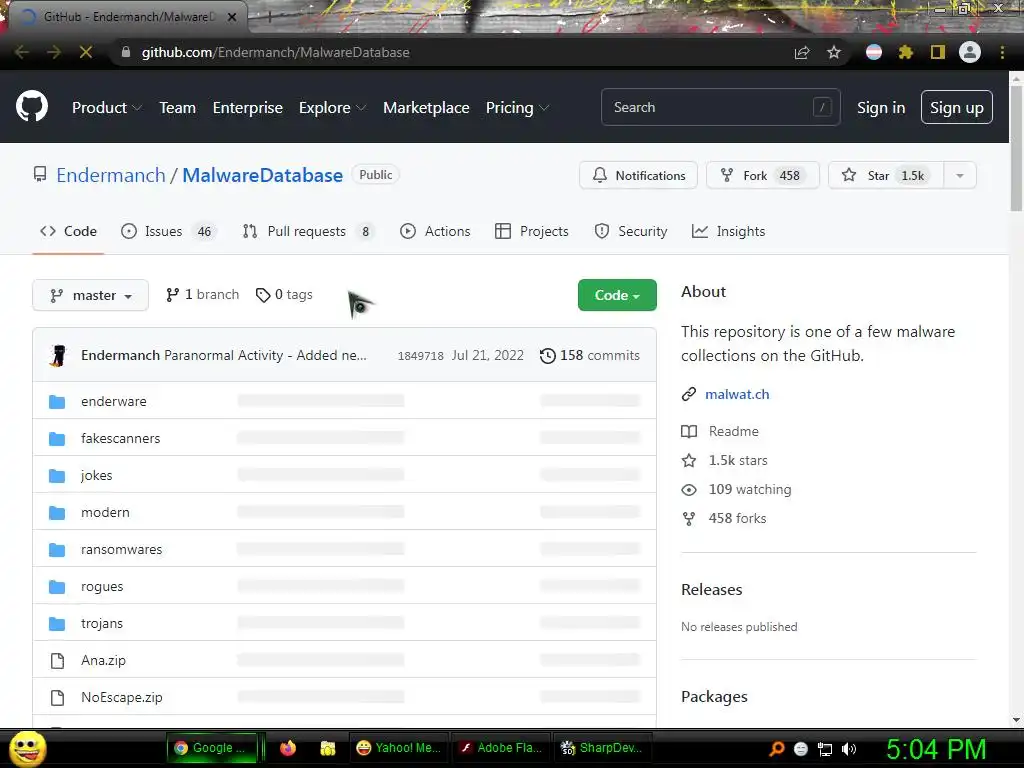The width and height of the screenshot is (1024, 768).
Task: Open the jokes folder
Action: [x=97, y=475]
